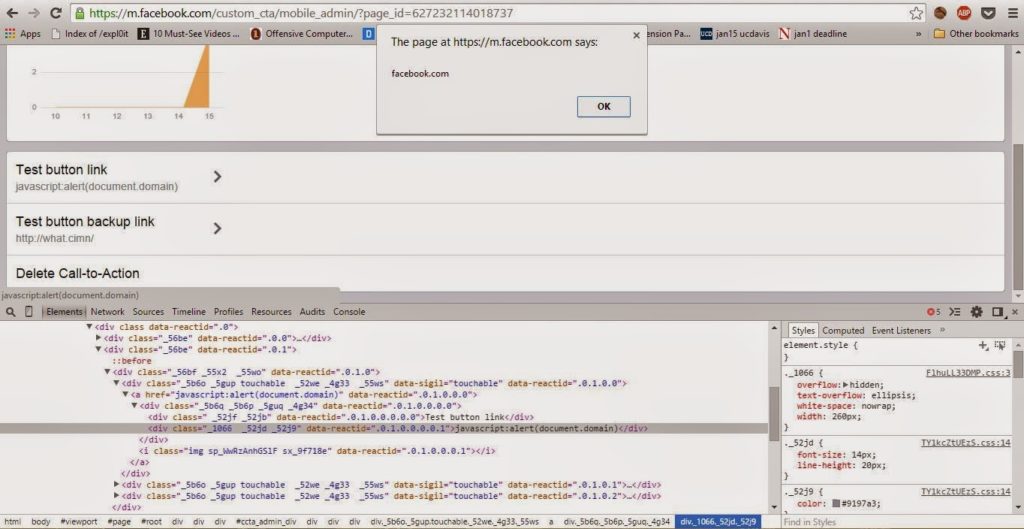Expand the overflow property triangle
The image size is (1024, 529).
point(846,385)
